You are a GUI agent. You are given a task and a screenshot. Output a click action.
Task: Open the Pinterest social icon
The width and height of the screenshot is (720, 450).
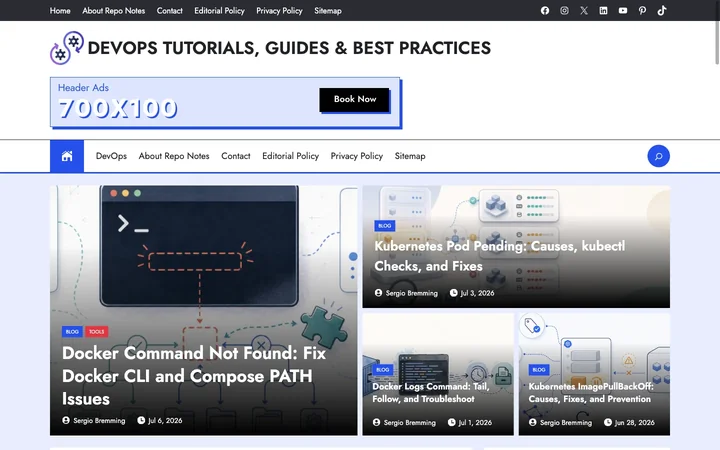click(642, 11)
